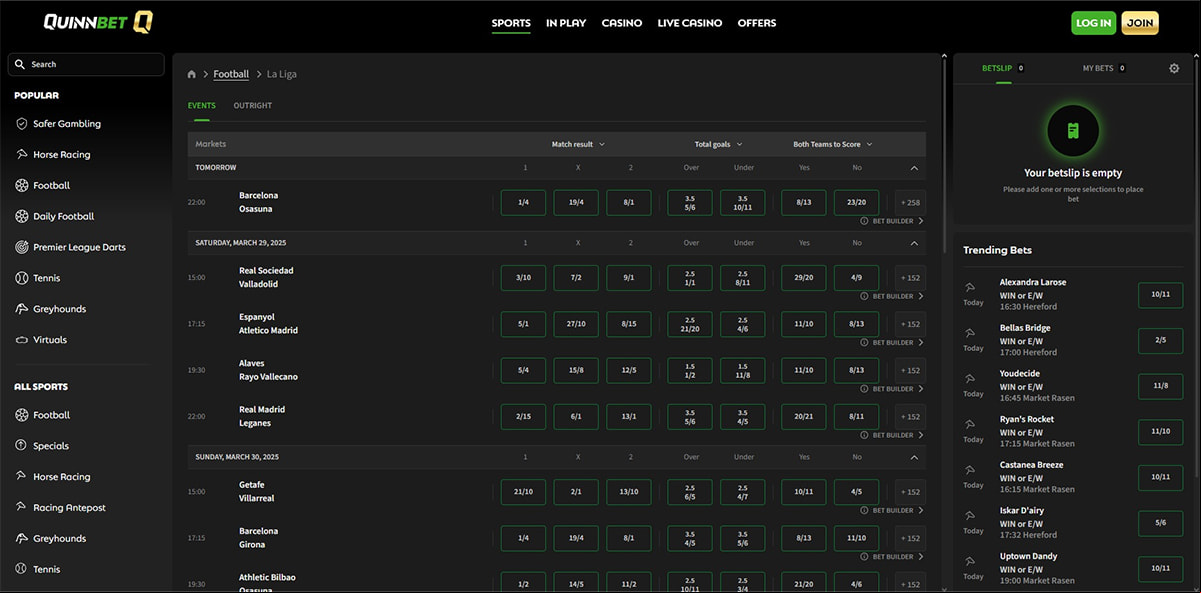Open the Total goals market dropdown
The height and width of the screenshot is (593, 1201).
(718, 144)
